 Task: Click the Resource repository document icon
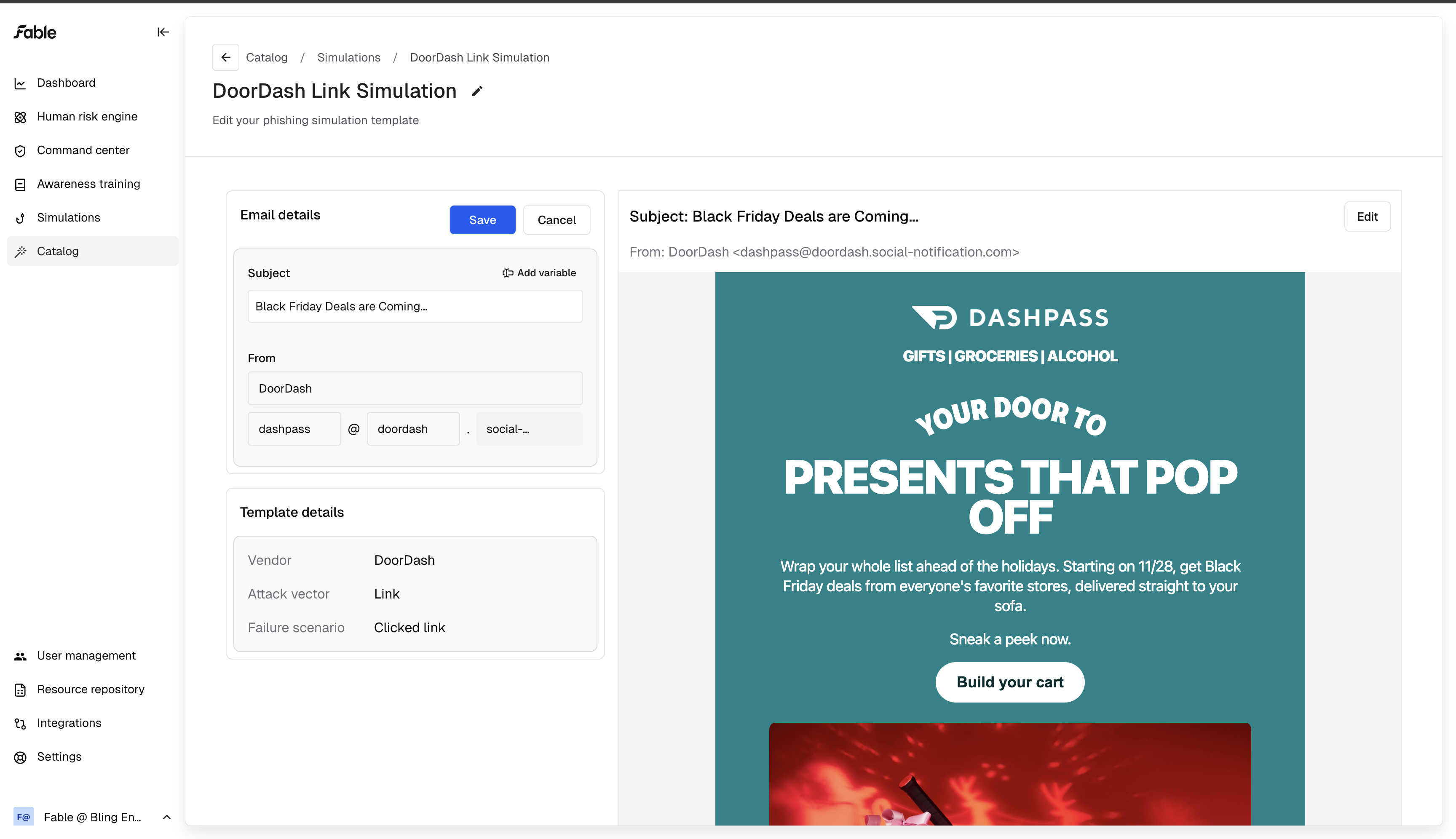[20, 690]
